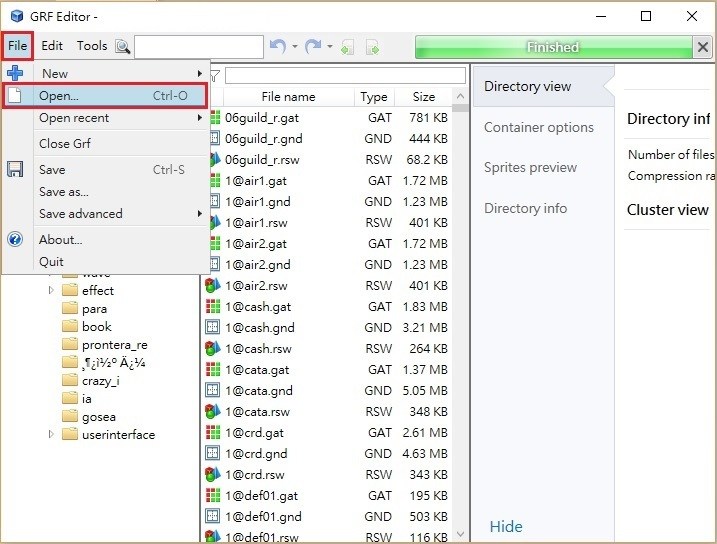Select the book folder
The height and width of the screenshot is (544, 717).
point(96,326)
